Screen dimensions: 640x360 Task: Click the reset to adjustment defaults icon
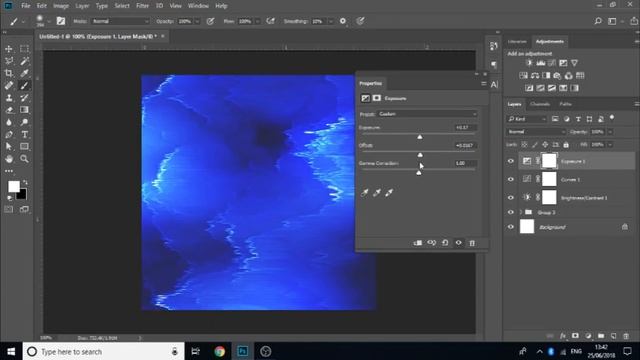pos(445,243)
